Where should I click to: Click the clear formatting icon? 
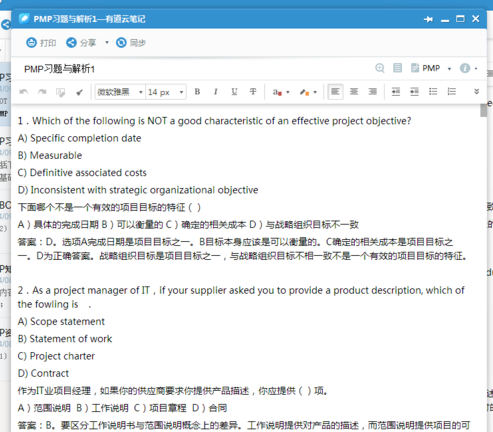pos(61,92)
